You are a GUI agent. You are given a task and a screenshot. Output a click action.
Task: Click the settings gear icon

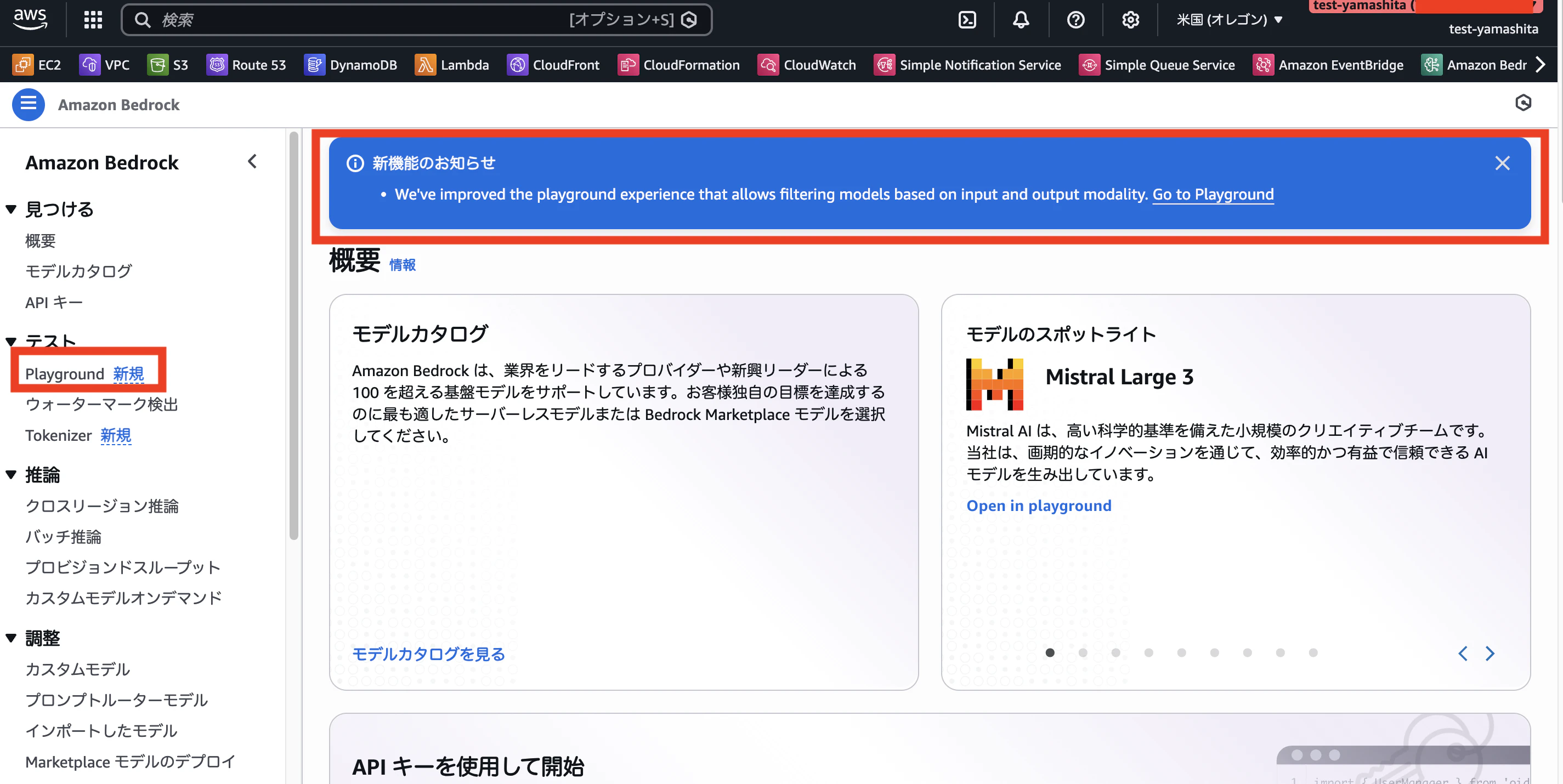tap(1130, 19)
